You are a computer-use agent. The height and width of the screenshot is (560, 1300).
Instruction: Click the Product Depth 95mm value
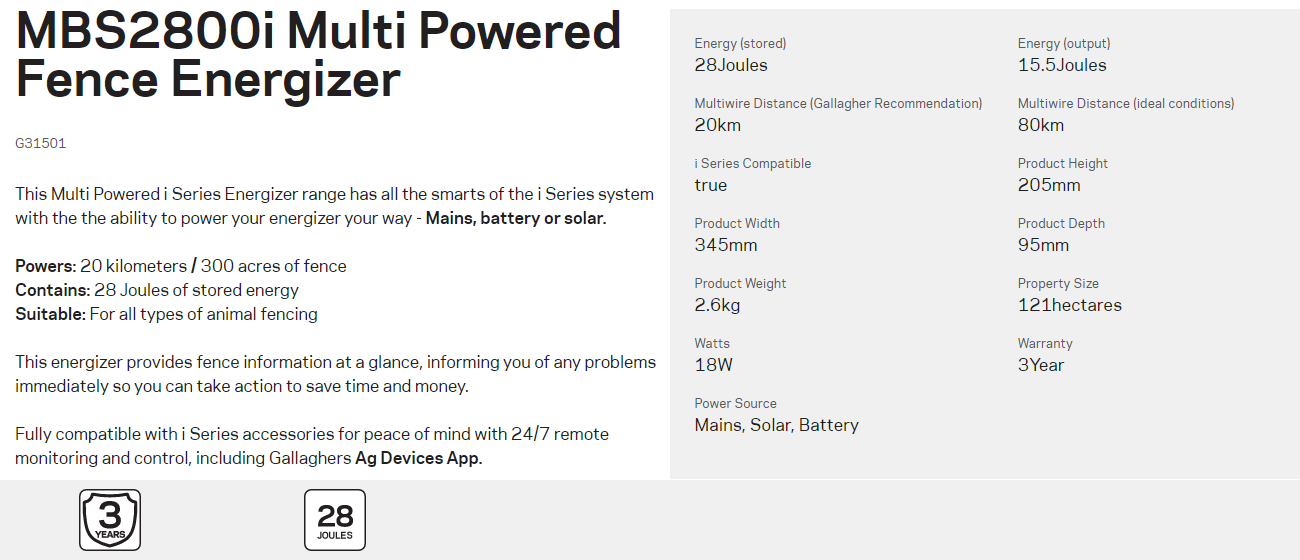pyautogui.click(x=1043, y=245)
